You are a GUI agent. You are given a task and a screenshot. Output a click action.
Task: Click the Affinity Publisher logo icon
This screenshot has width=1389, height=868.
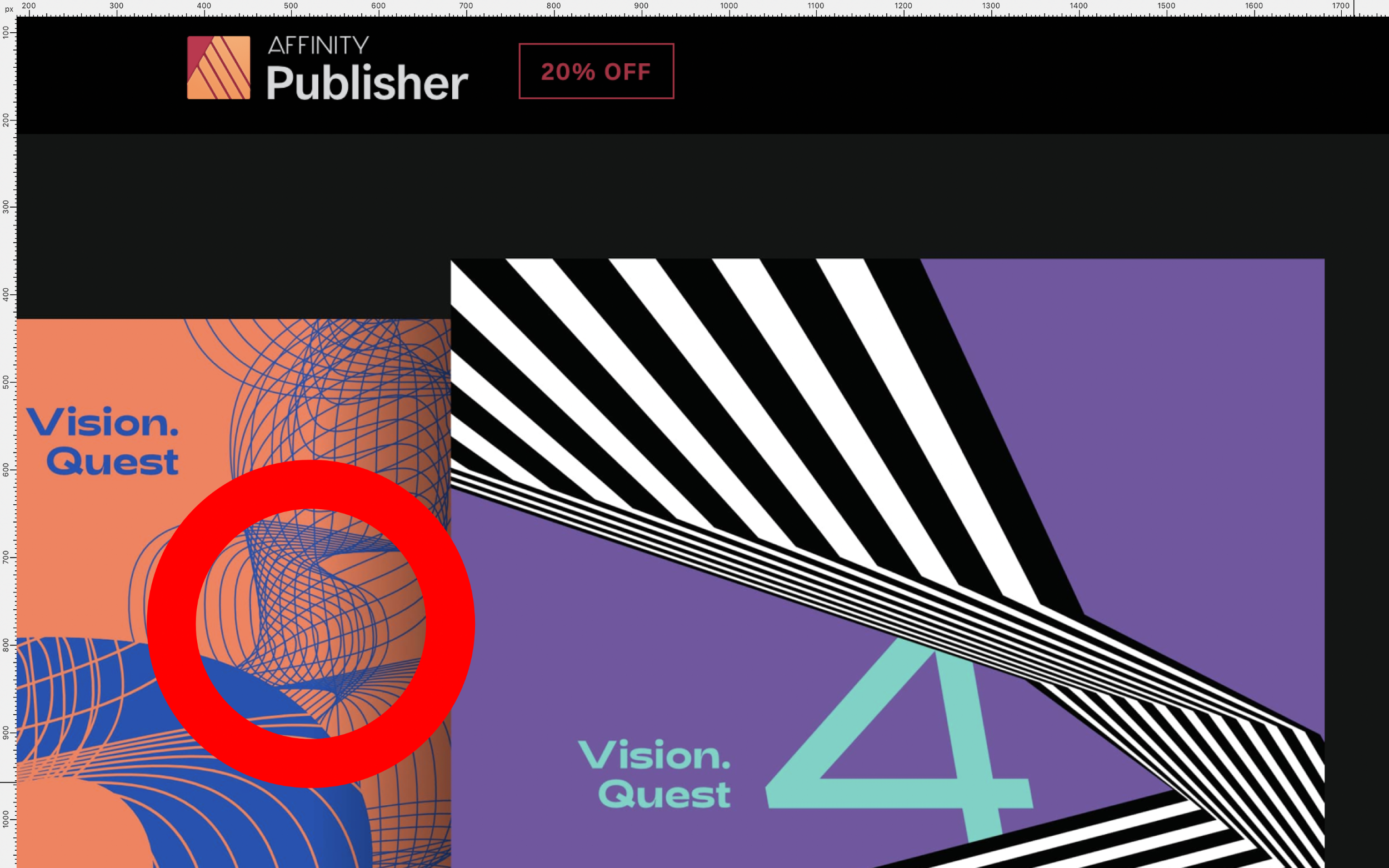pos(219,68)
